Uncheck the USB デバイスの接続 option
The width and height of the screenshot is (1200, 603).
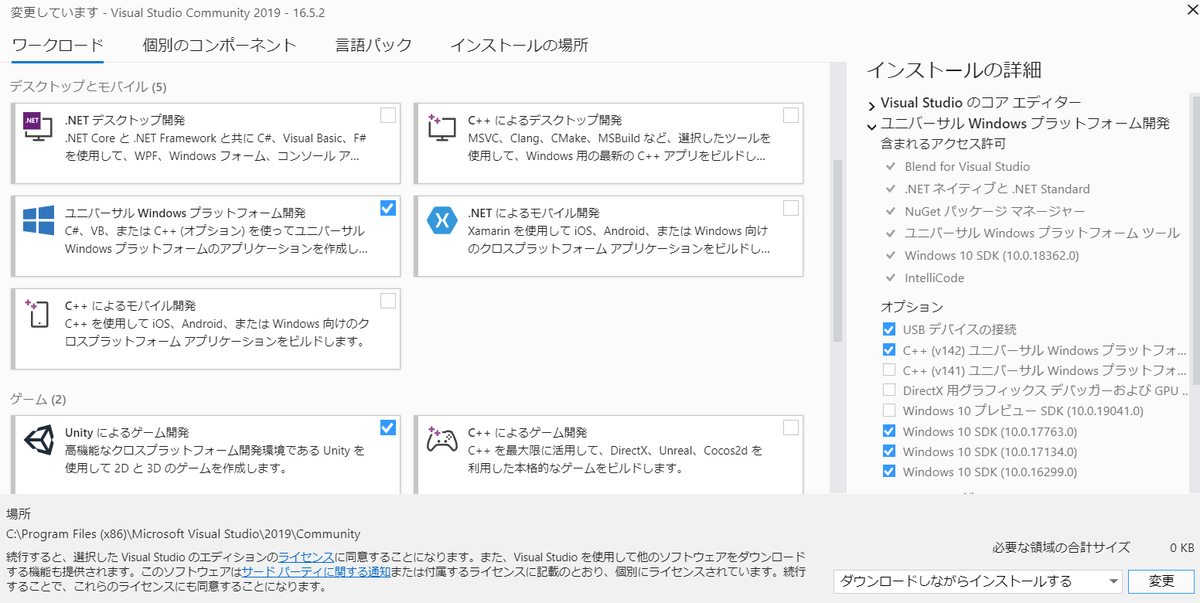coord(889,329)
